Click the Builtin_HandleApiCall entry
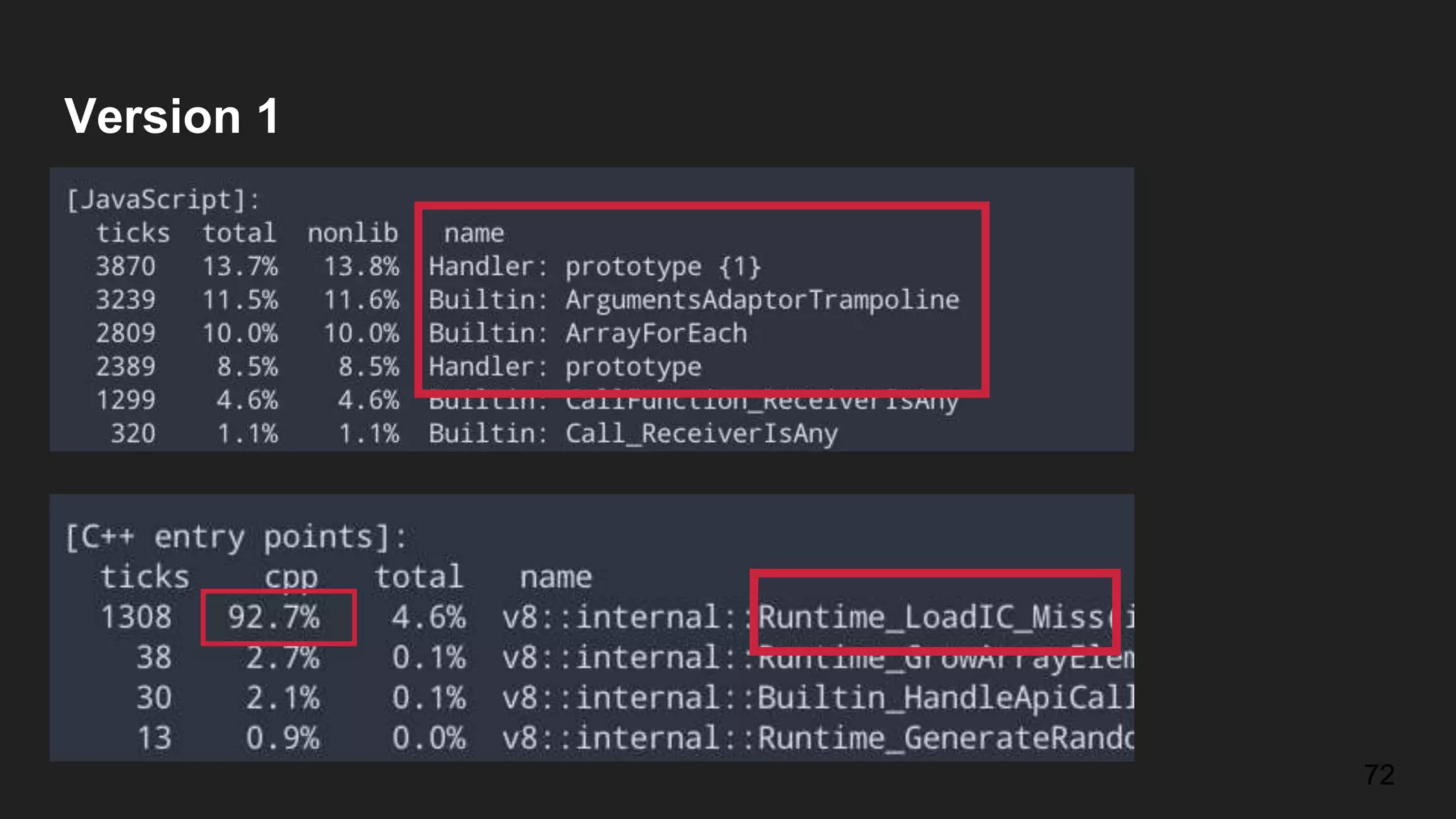Image resolution: width=1456 pixels, height=819 pixels. click(x=946, y=698)
